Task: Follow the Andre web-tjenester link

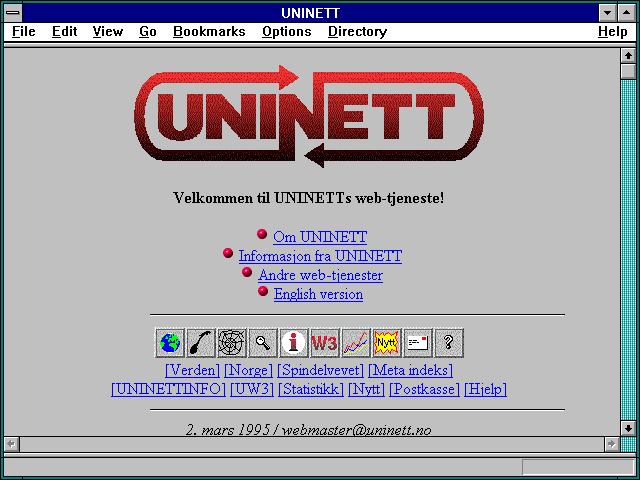Action: [320, 275]
